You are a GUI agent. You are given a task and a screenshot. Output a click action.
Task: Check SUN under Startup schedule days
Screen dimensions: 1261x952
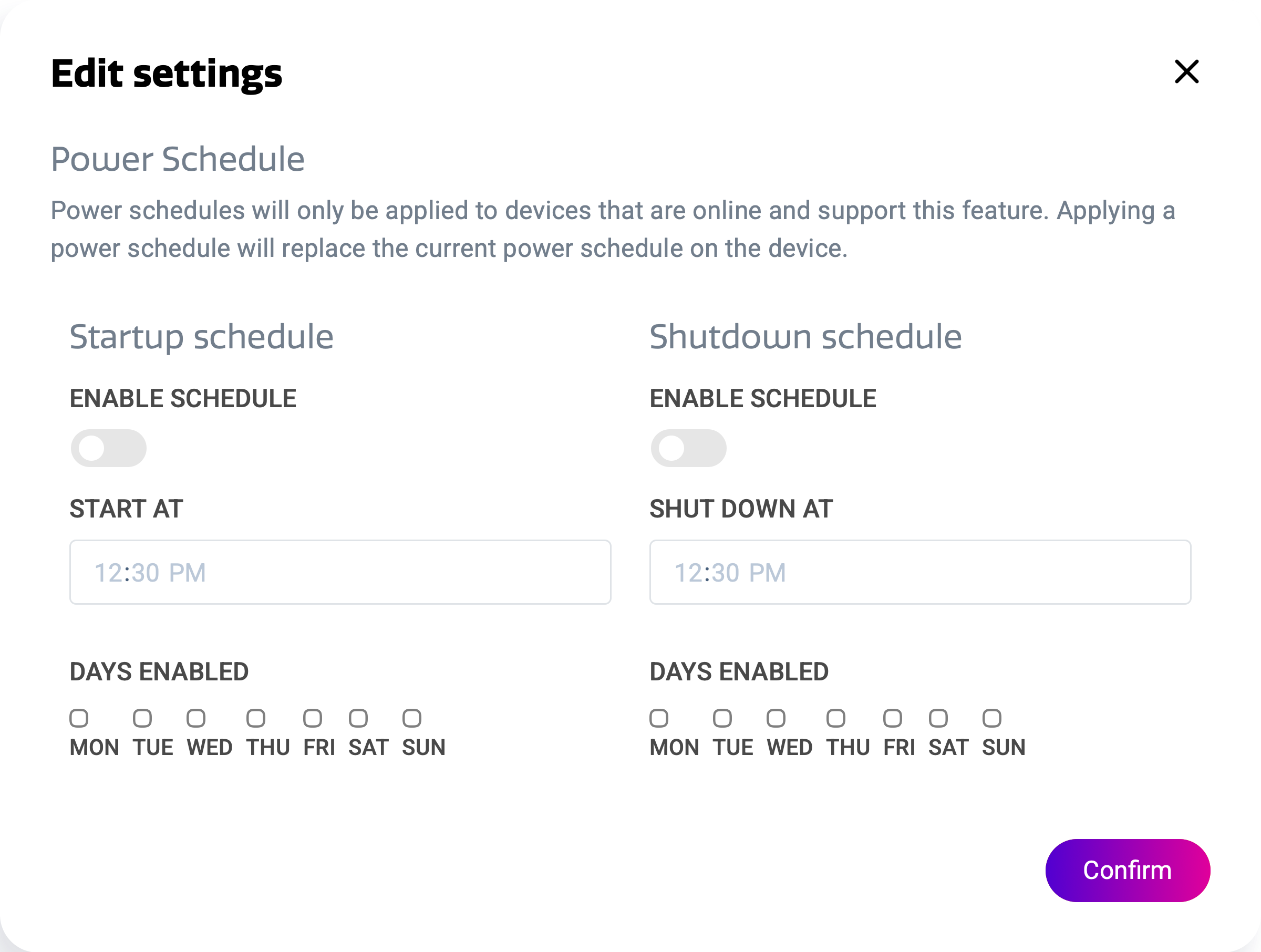click(x=411, y=718)
